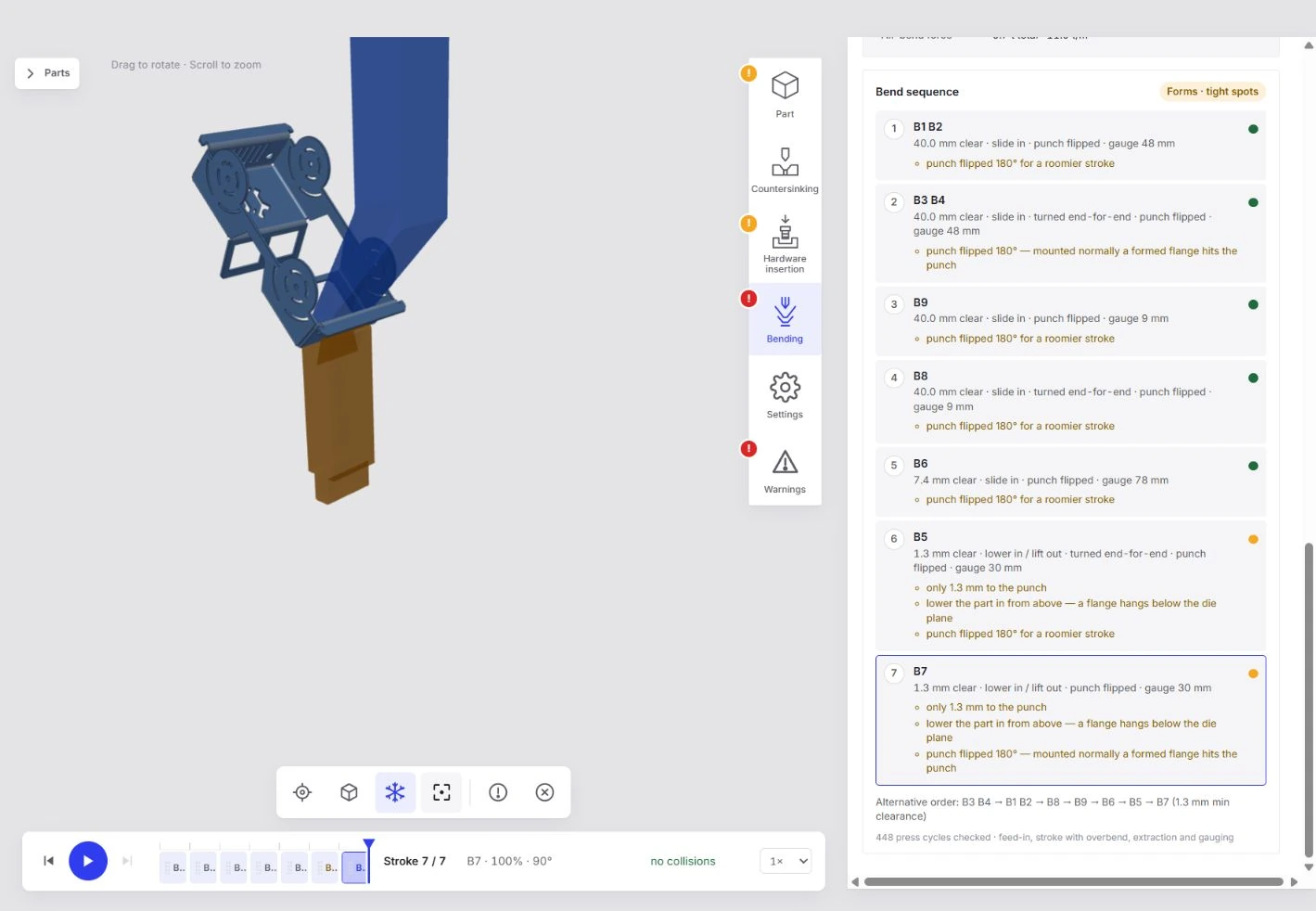Select the second stroke block in timeline
The width and height of the screenshot is (1316, 911).
pos(204,867)
